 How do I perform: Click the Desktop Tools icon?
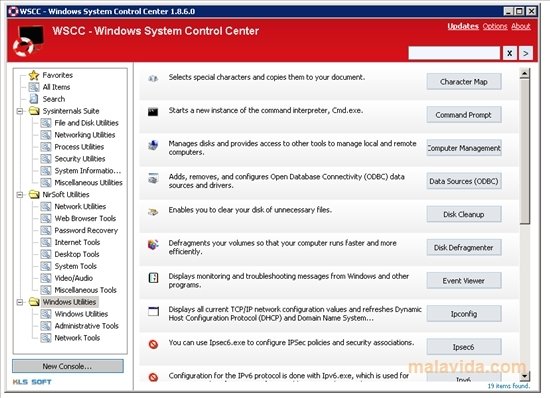point(46,254)
